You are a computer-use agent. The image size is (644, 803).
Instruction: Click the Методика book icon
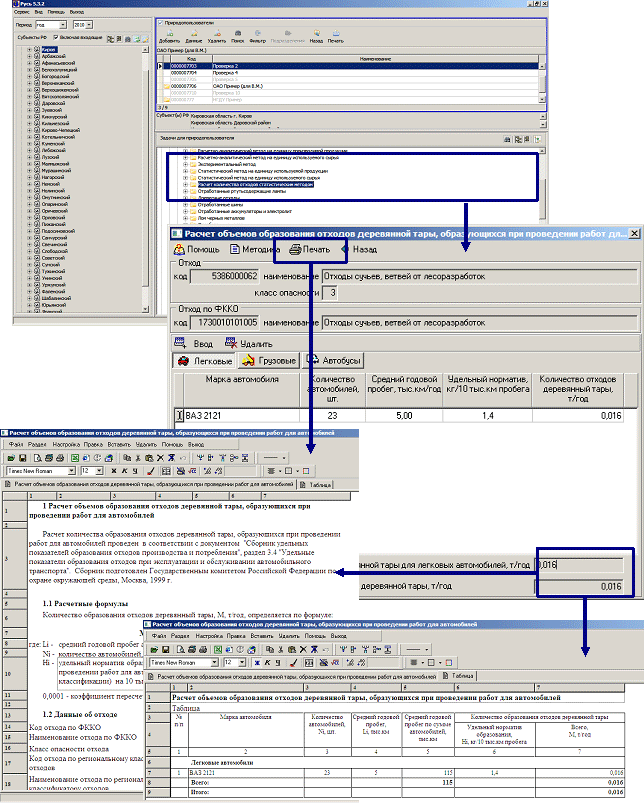coord(251,249)
